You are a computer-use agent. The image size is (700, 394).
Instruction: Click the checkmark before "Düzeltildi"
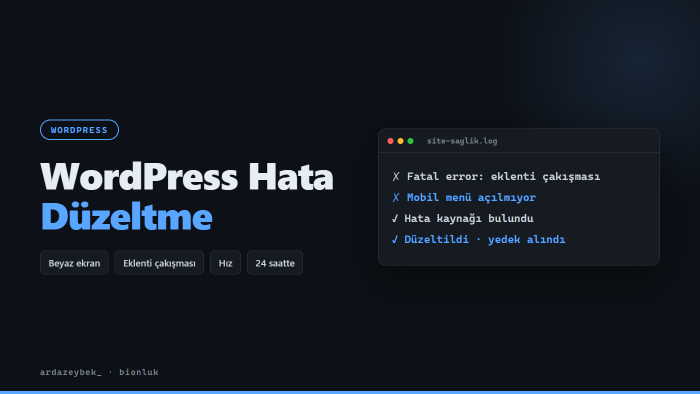click(x=395, y=240)
